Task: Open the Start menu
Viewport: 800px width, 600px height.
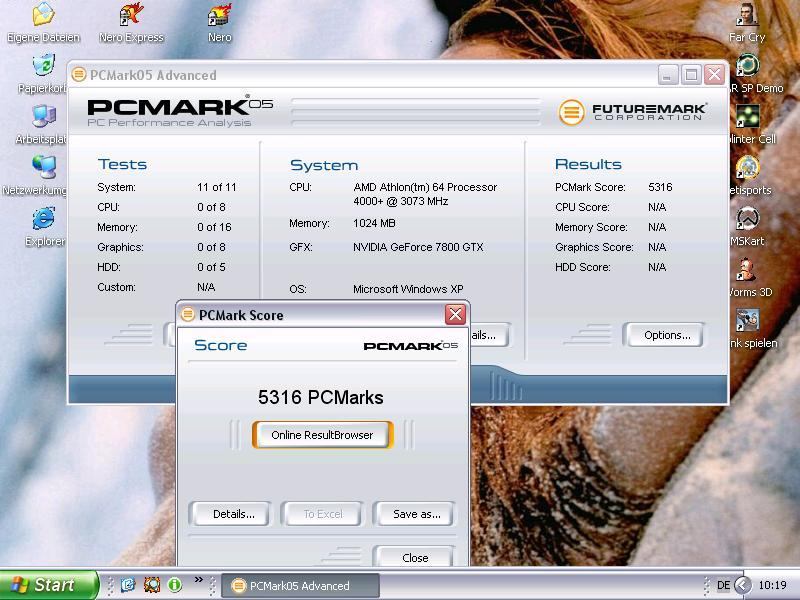Action: [48, 585]
